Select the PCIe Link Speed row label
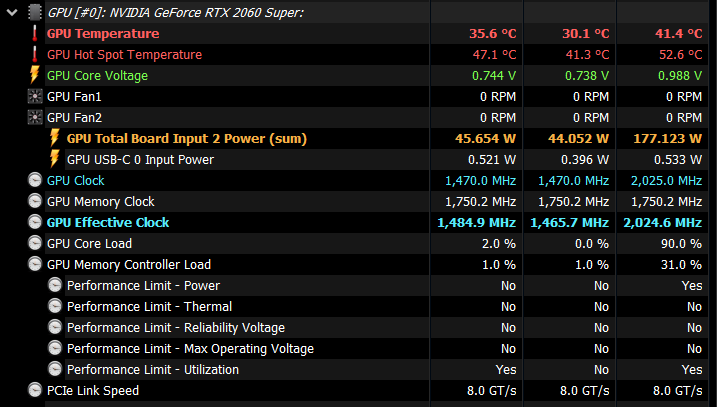Image resolution: width=717 pixels, height=407 pixels. click(93, 391)
